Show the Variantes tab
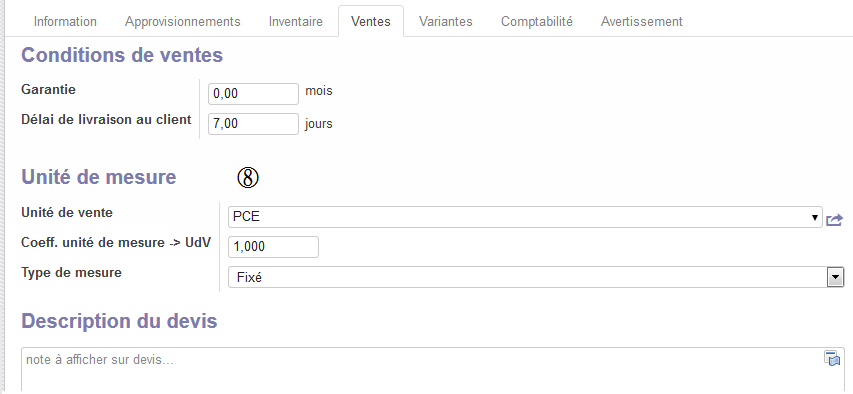The width and height of the screenshot is (853, 394). (x=446, y=21)
